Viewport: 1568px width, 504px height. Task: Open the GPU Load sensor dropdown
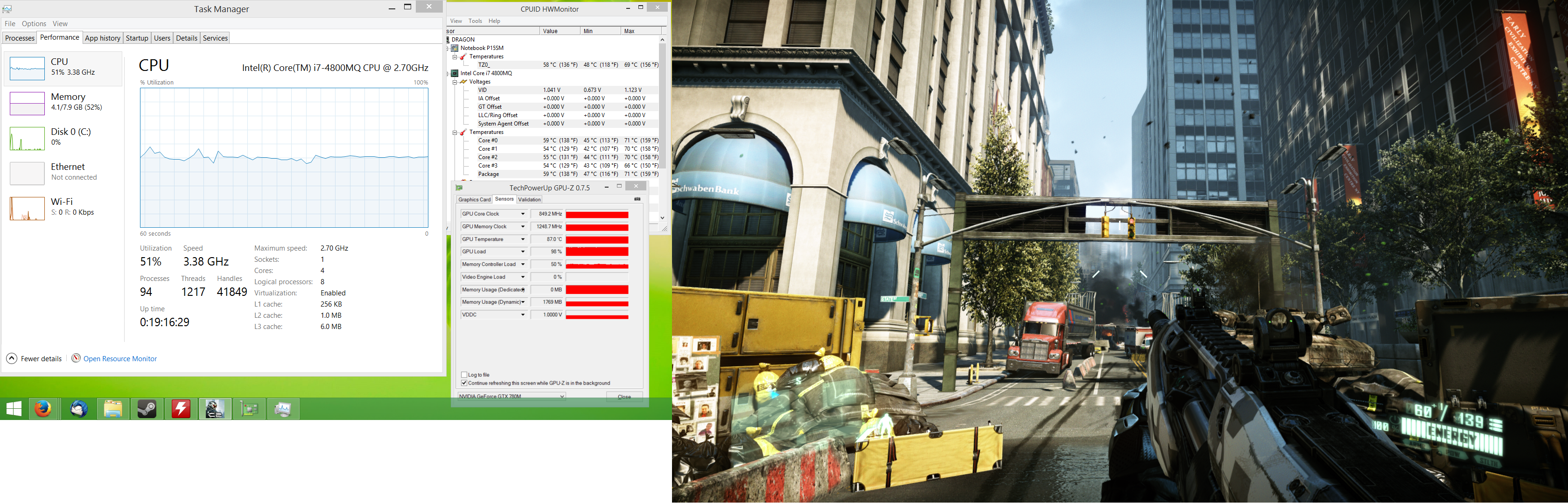point(522,252)
